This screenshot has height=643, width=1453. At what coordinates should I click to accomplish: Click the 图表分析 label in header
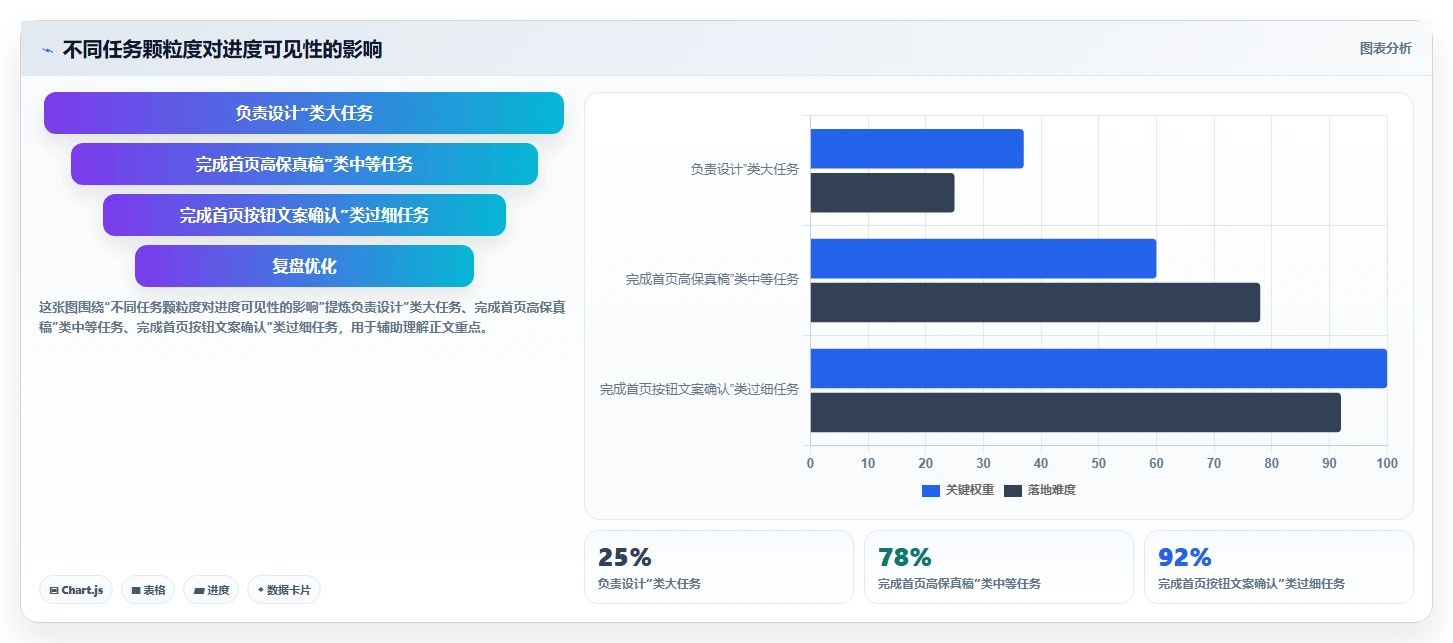pyautogui.click(x=1385, y=48)
